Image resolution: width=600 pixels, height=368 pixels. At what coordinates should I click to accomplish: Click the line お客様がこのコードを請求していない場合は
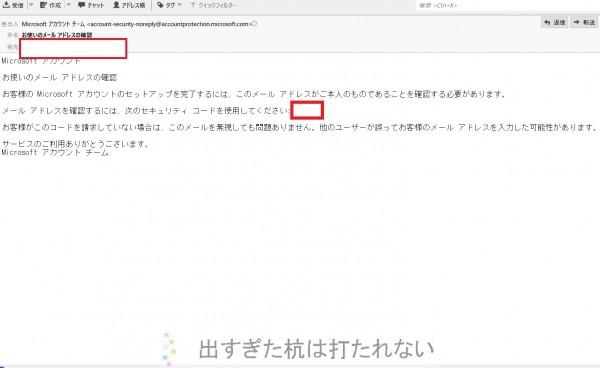(300, 127)
